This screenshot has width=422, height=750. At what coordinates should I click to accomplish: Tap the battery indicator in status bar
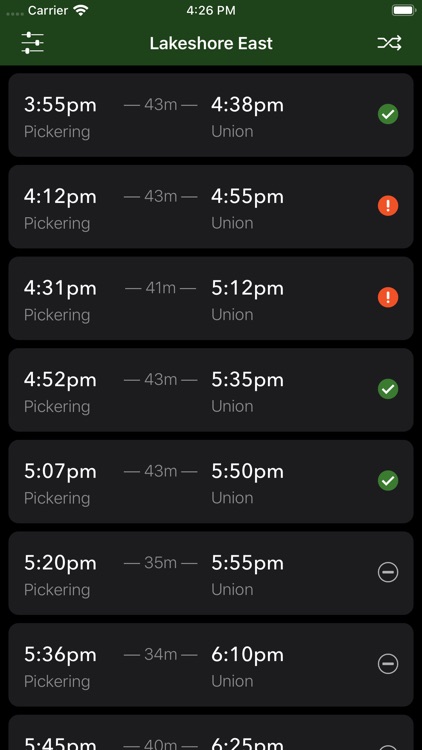click(403, 10)
